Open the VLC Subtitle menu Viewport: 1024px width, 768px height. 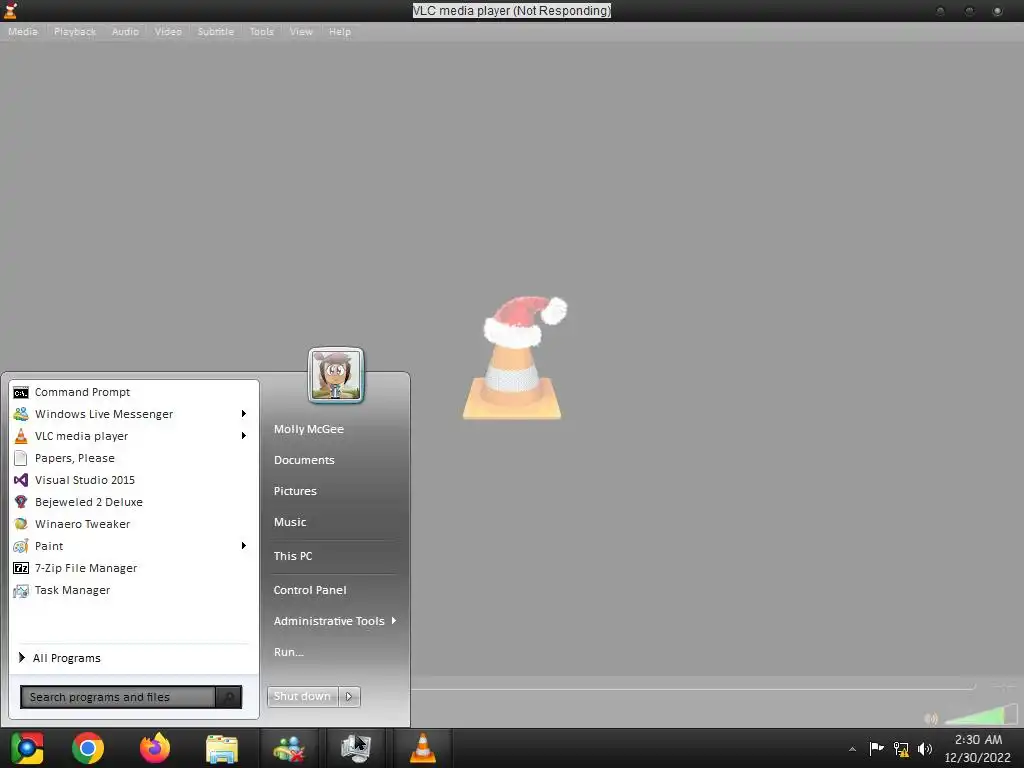(216, 31)
